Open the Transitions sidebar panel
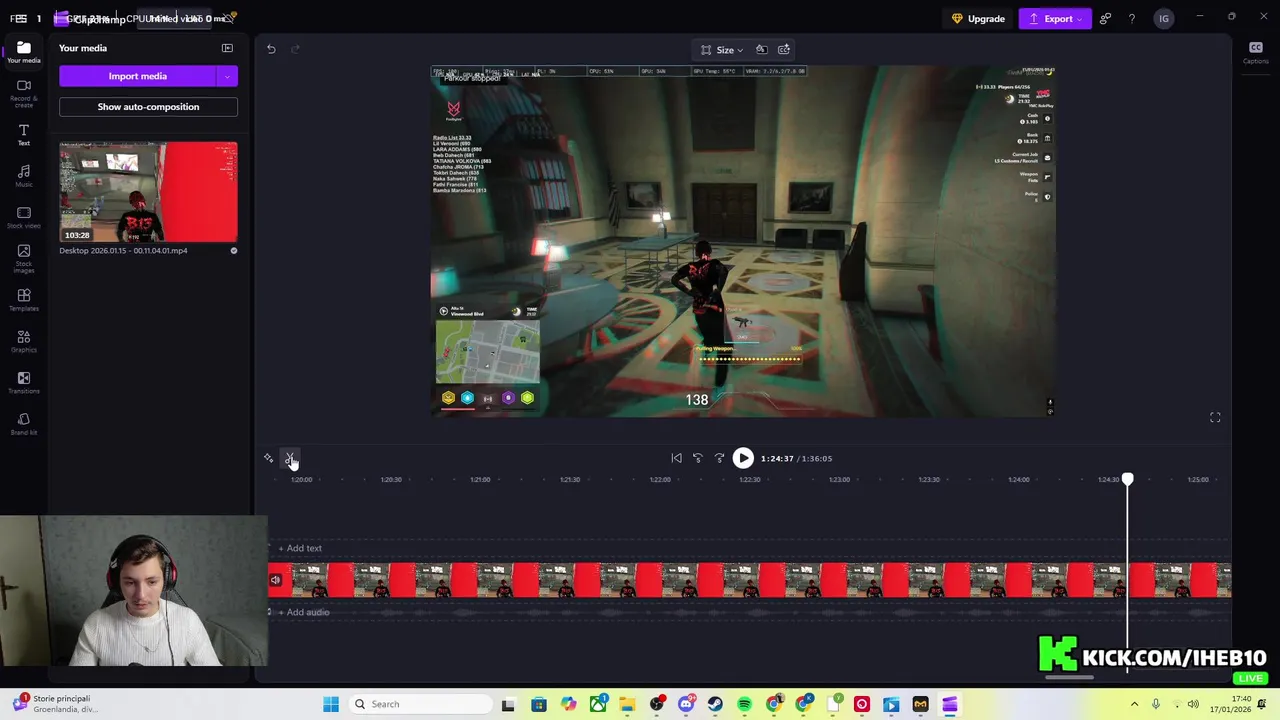Image resolution: width=1280 pixels, height=720 pixels. point(24,383)
